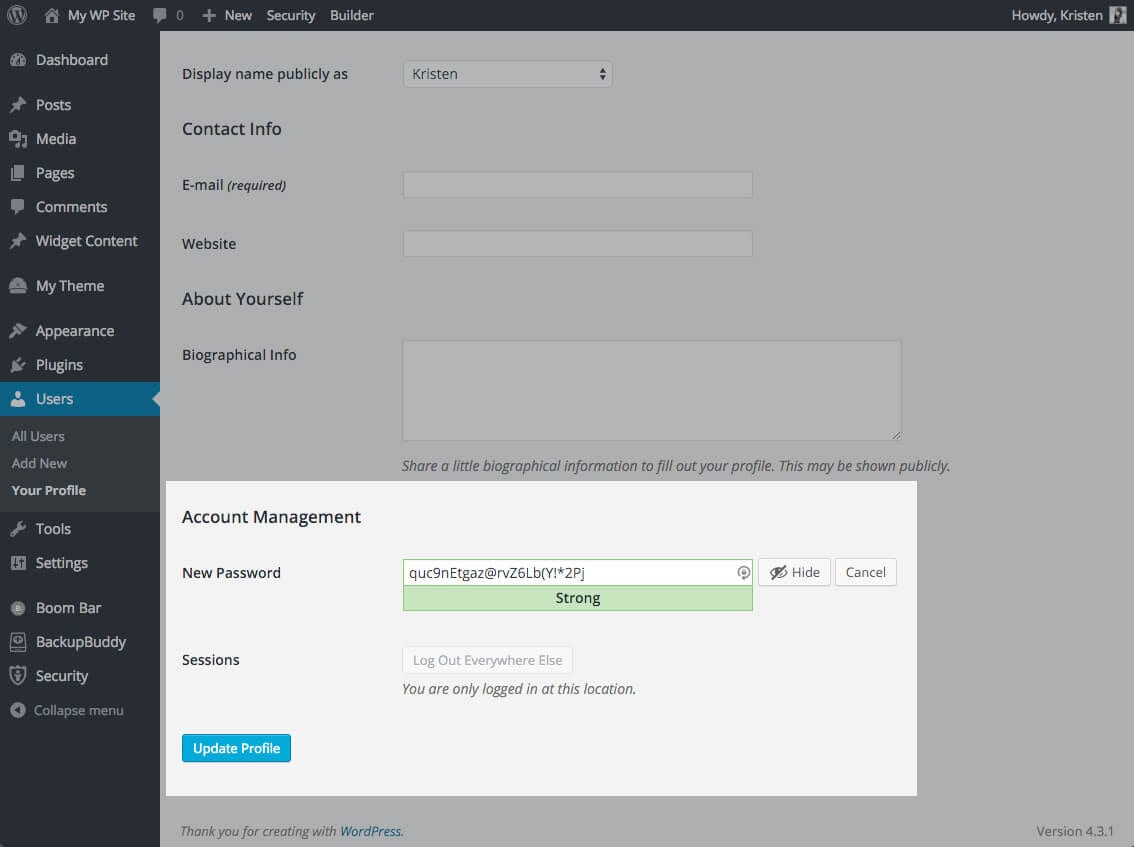
Task: Click into the Biographical Info textarea
Action: [652, 391]
